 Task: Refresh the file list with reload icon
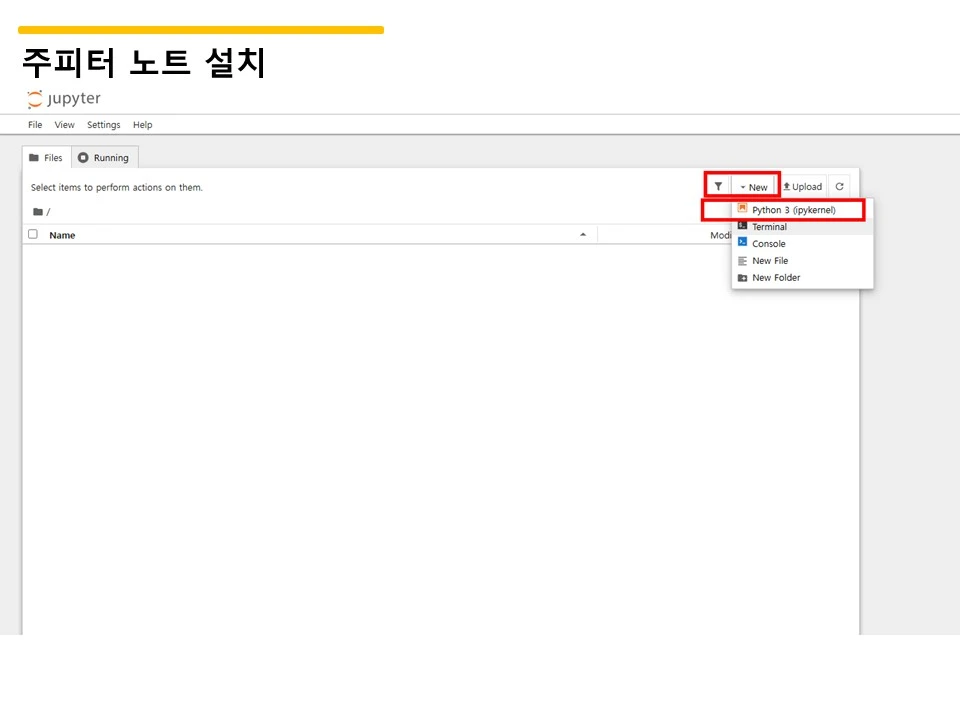coord(839,187)
